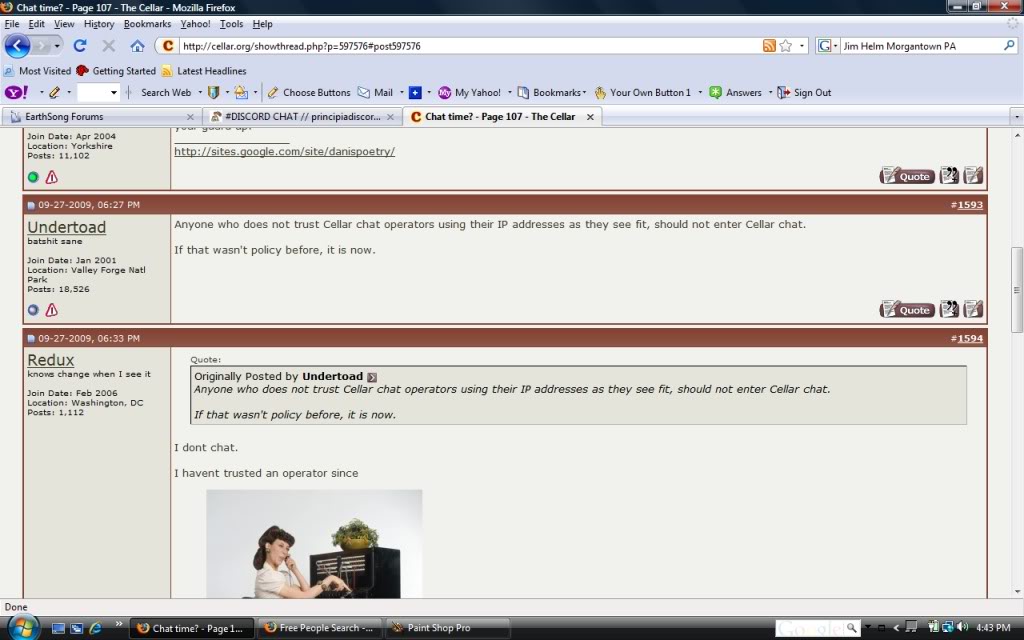Reload the page with the Refresh icon
The width and height of the screenshot is (1024, 640).
pos(80,46)
